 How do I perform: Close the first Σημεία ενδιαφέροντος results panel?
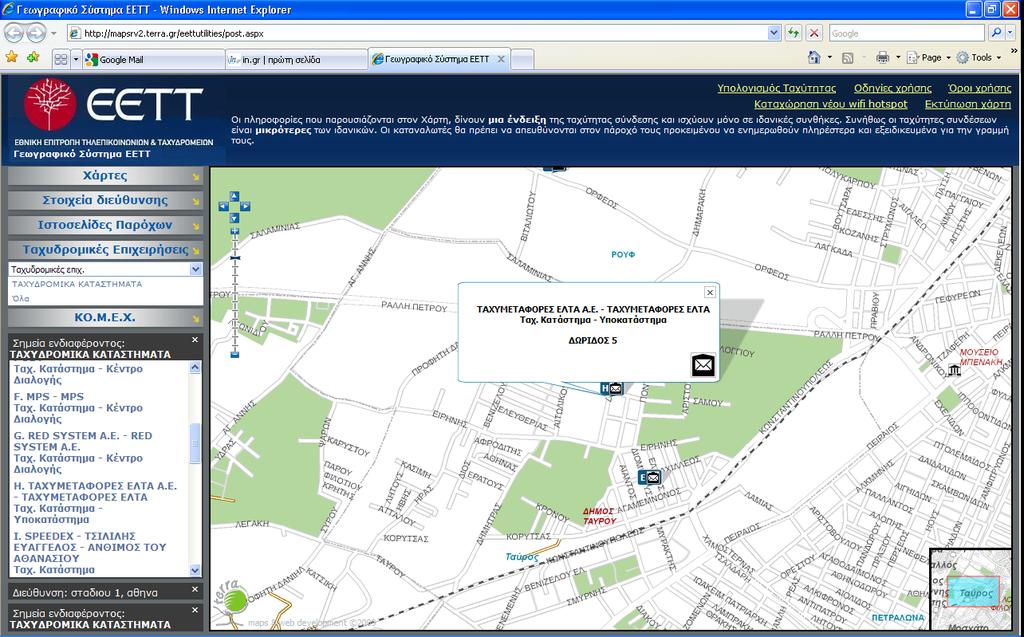(195, 340)
